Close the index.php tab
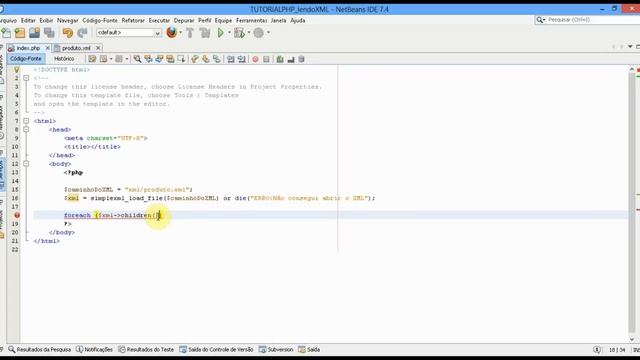This screenshot has width=640, height=360. [47, 48]
